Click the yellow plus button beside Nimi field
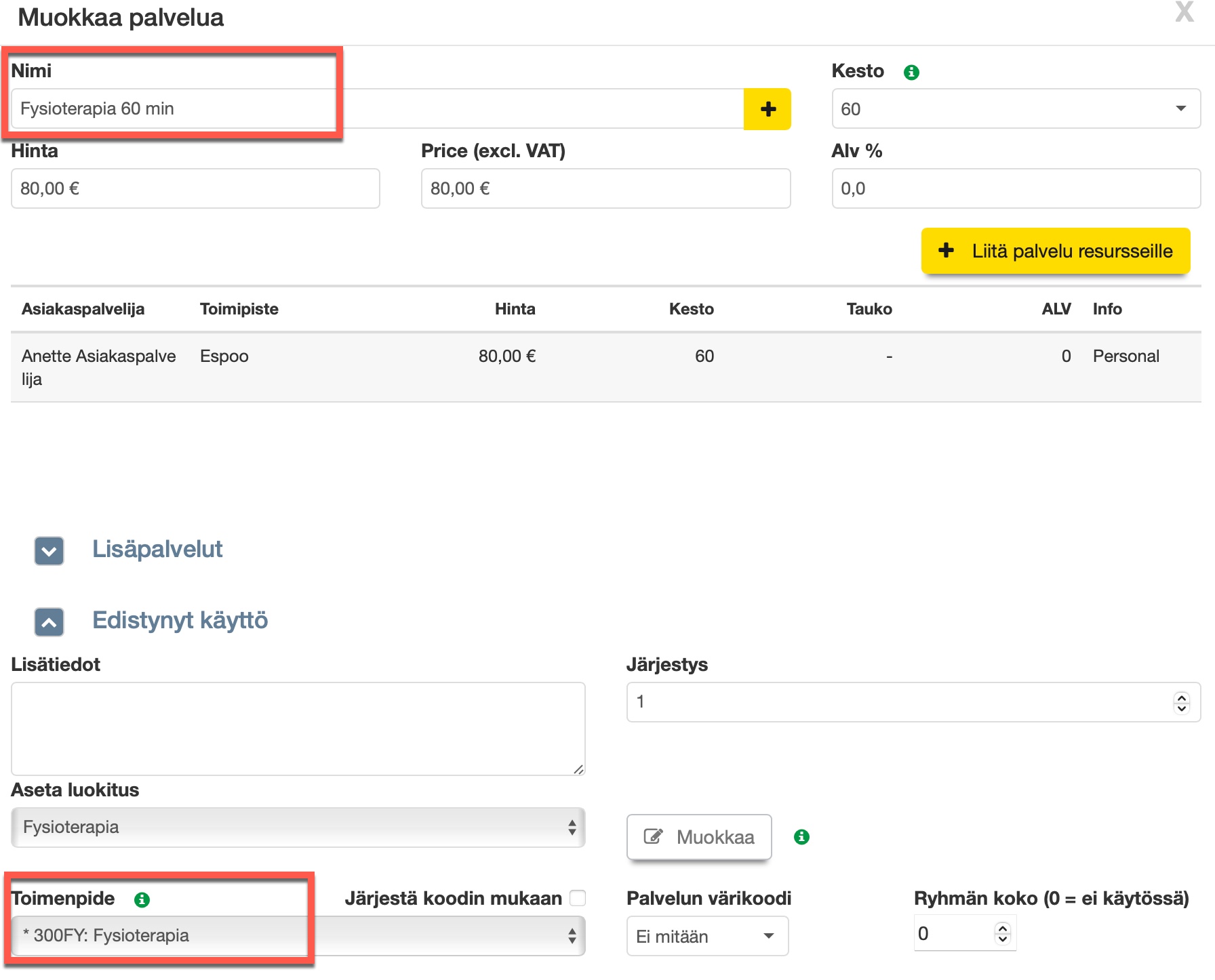Screen dimensions: 1215x980 click(767, 109)
